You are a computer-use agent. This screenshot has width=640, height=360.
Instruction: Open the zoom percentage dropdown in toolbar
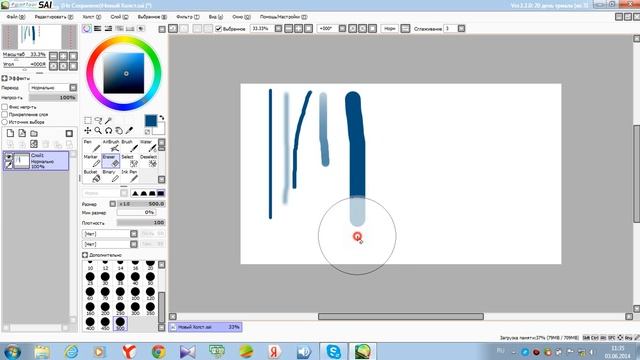point(278,29)
